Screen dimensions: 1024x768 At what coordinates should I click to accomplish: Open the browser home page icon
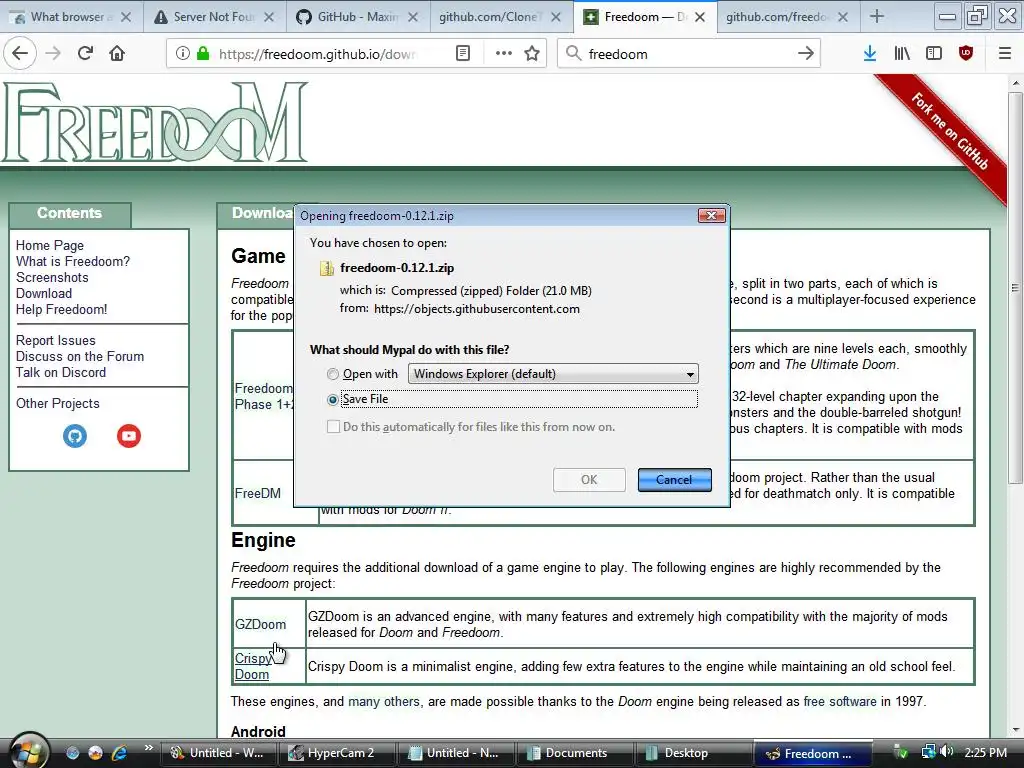click(117, 54)
